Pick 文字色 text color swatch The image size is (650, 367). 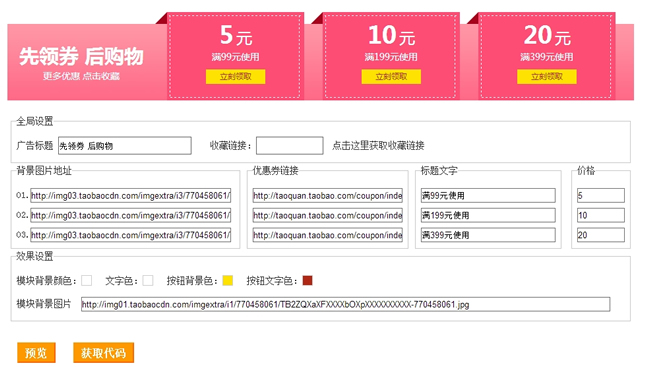148,281
